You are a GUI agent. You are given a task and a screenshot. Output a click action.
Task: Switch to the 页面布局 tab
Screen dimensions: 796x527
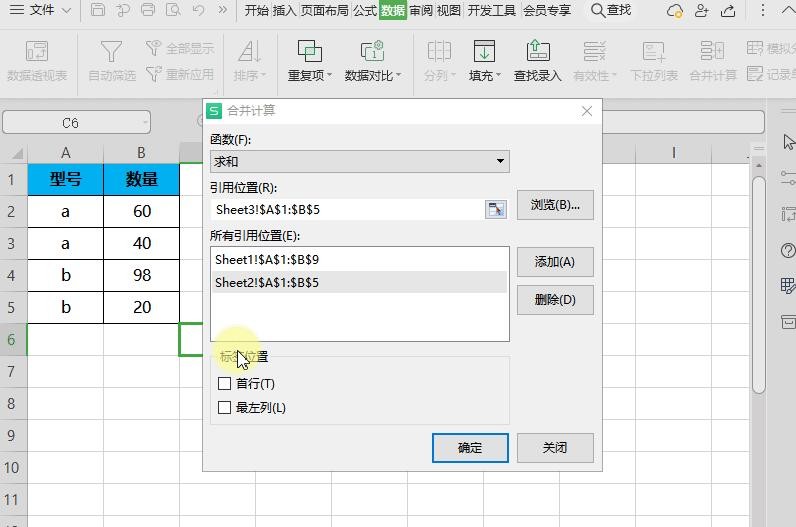tap(324, 10)
